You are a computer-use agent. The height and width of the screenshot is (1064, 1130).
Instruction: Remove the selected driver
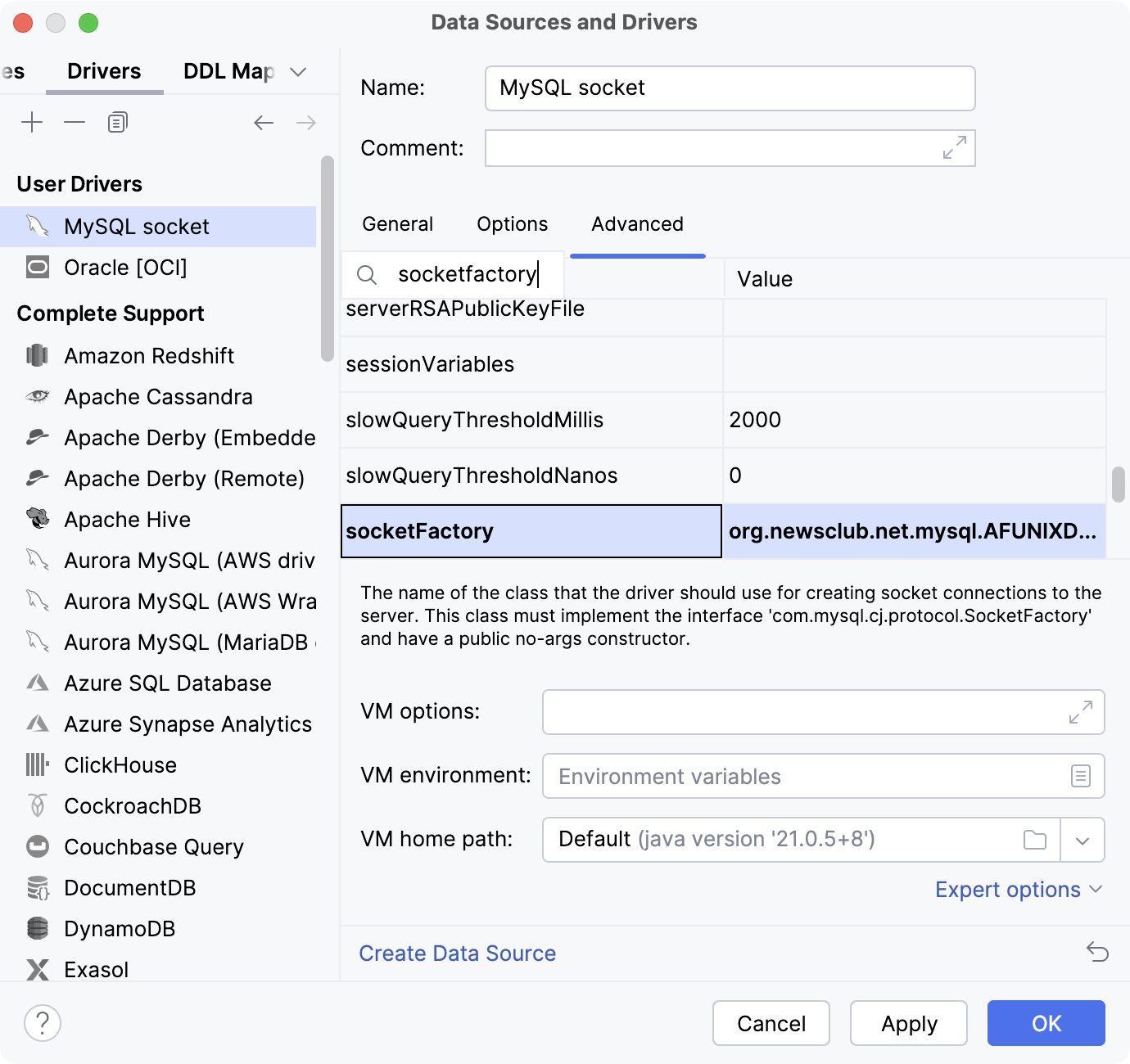pos(74,121)
